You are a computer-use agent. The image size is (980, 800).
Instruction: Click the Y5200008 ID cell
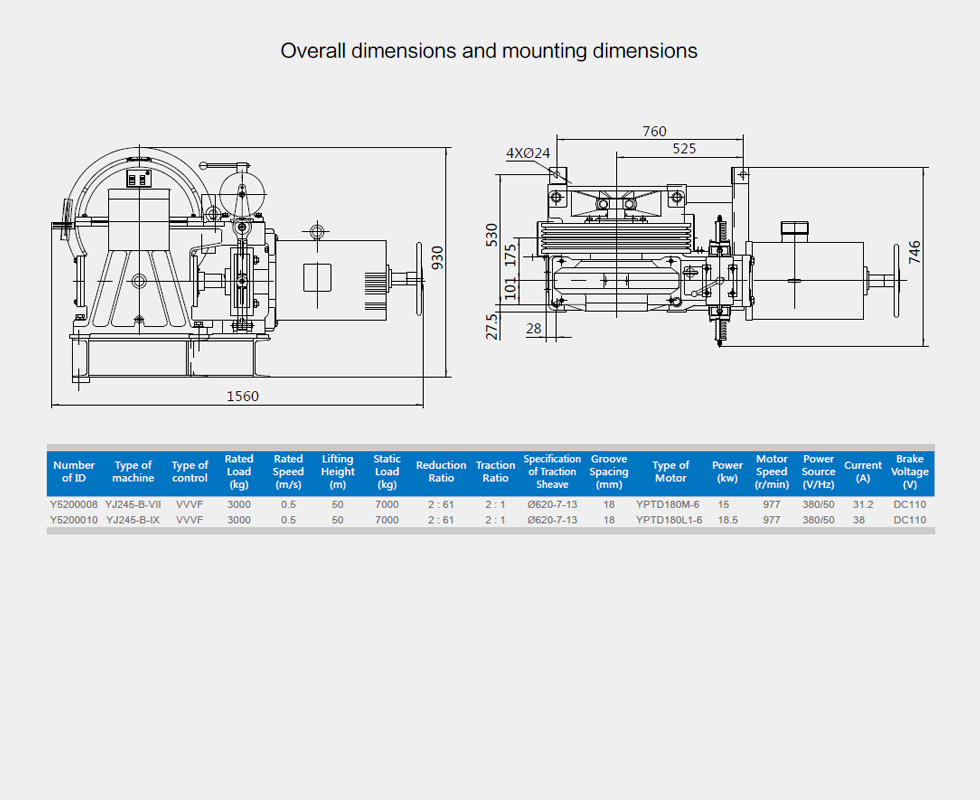tap(74, 505)
